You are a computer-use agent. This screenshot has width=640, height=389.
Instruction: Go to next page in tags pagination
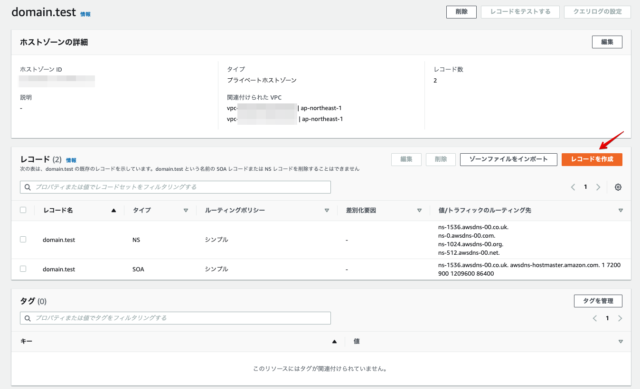620,318
